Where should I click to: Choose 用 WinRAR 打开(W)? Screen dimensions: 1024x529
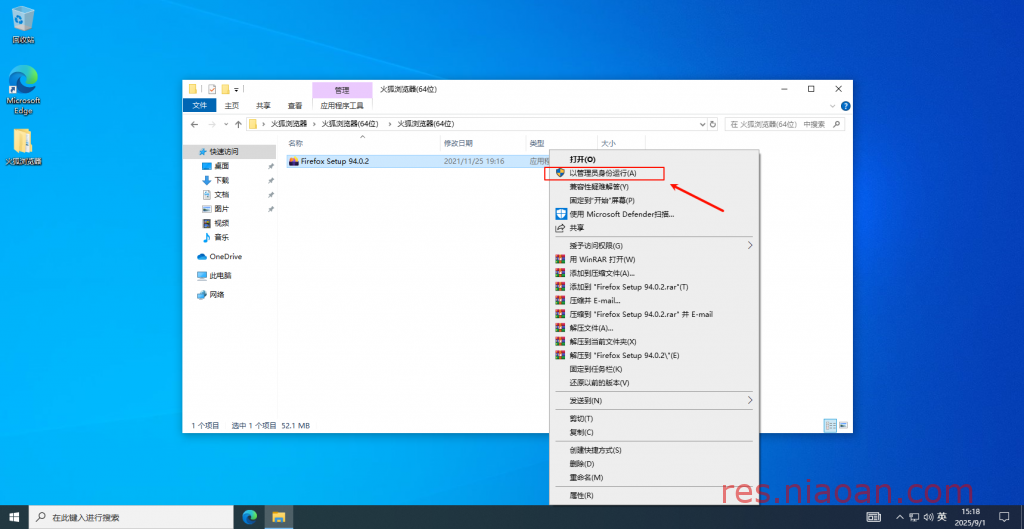(654, 259)
